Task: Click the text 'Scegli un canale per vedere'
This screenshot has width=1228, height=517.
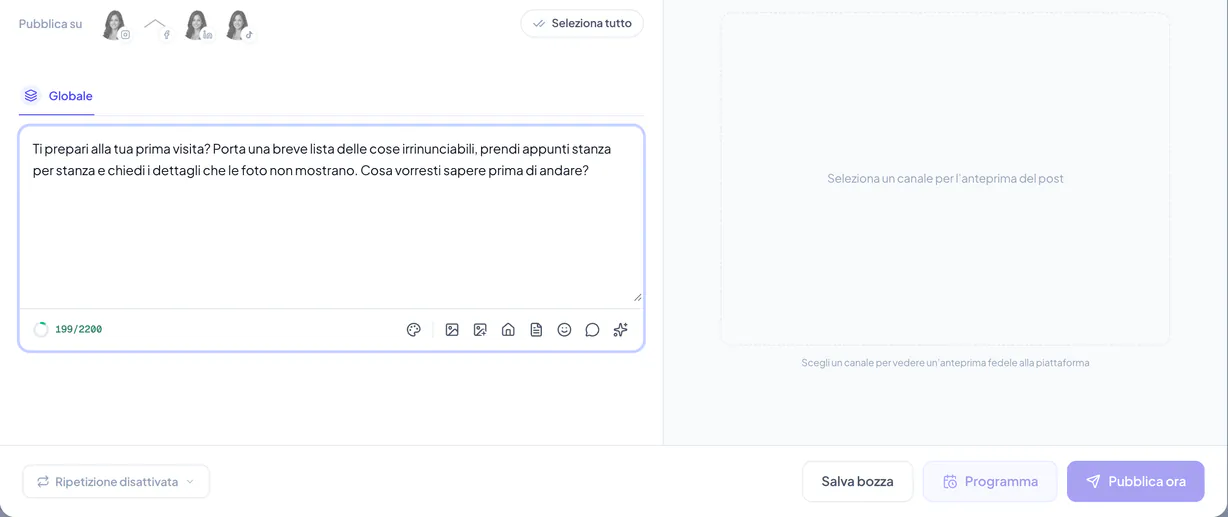Action: (x=867, y=363)
